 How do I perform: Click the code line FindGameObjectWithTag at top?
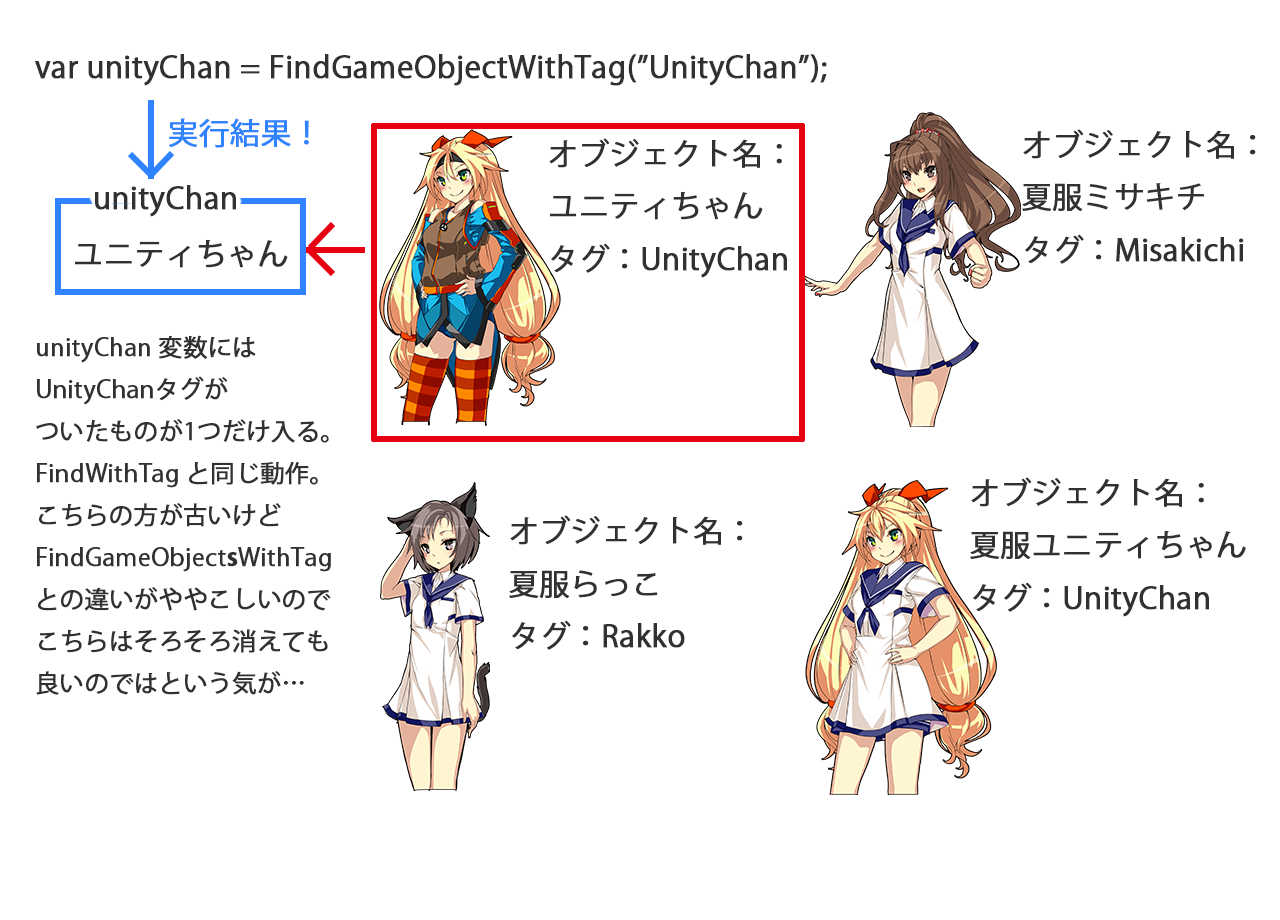pos(432,68)
